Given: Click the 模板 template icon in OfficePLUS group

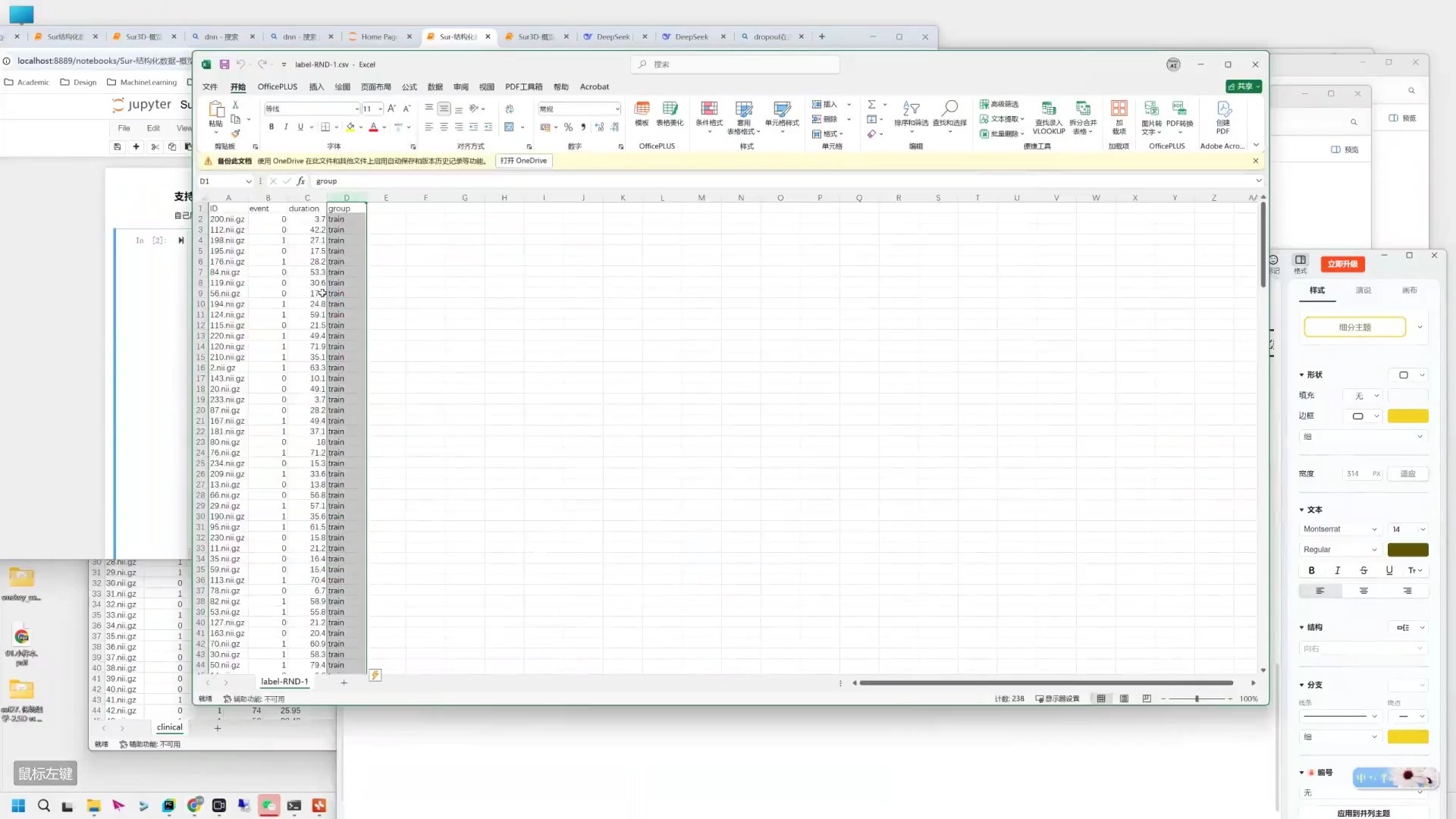Looking at the screenshot, I should tap(642, 113).
